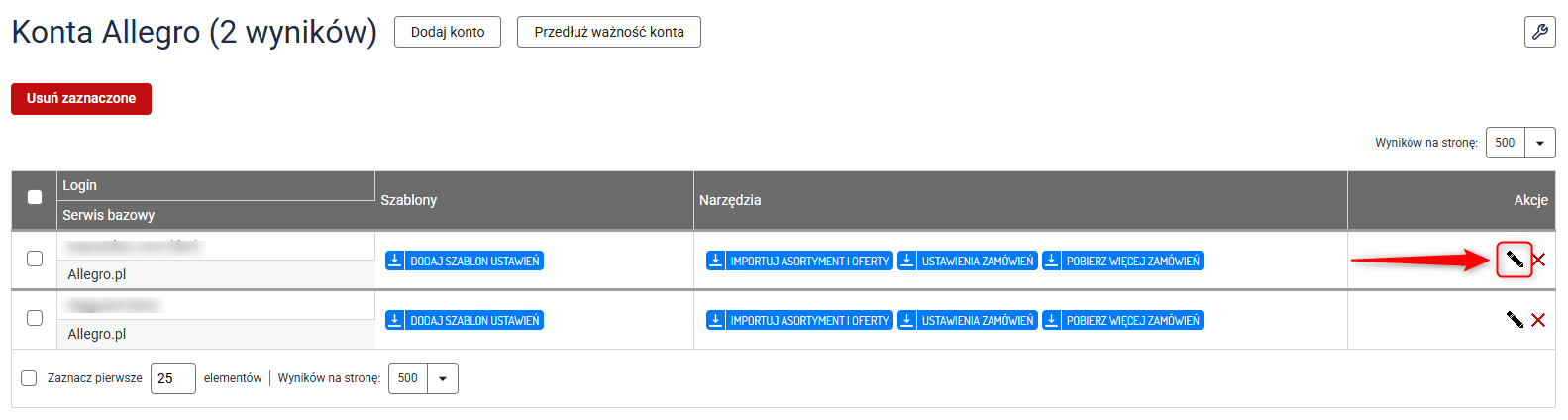This screenshot has width=1568, height=420.
Task: Focus the Zaznacz pierwsze number field
Action: point(172,378)
